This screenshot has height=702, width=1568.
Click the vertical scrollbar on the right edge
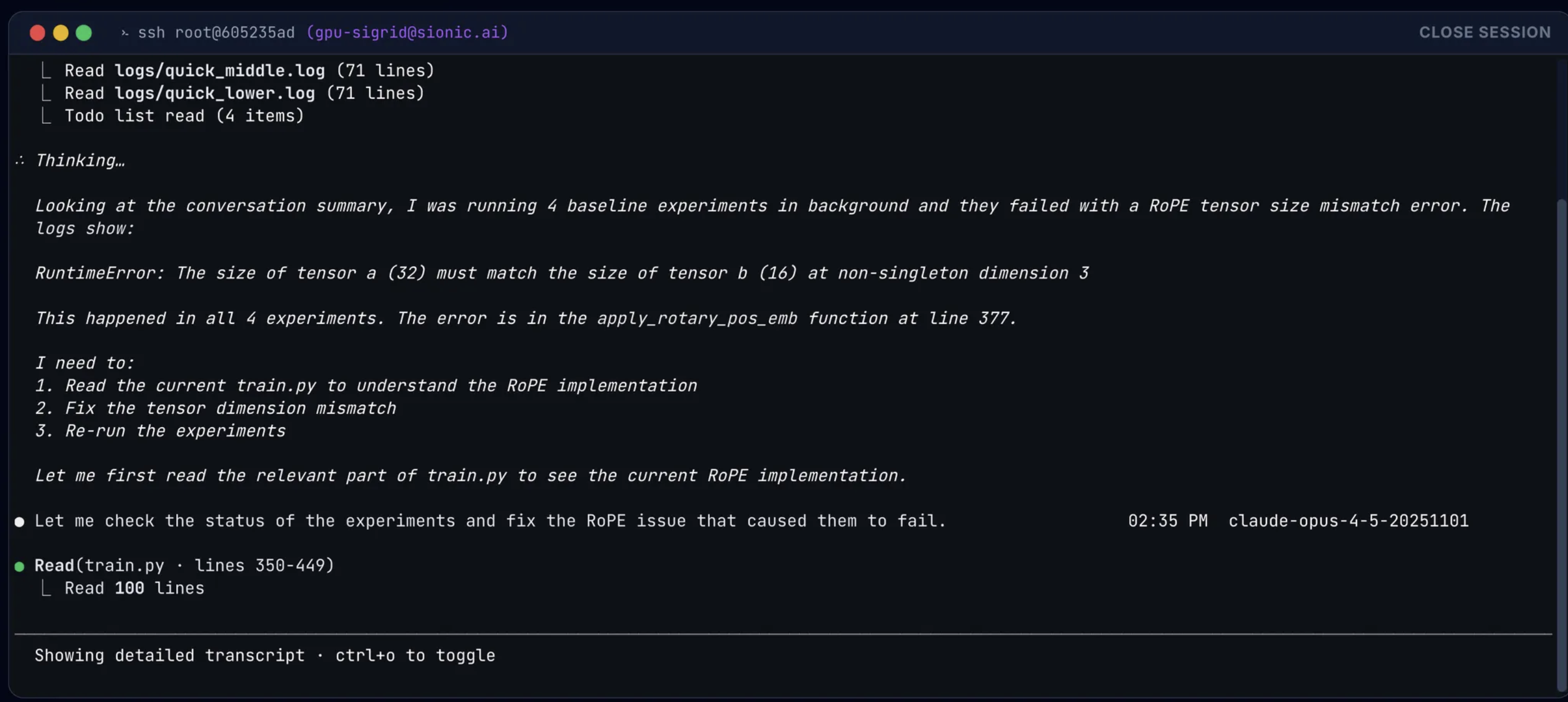click(1561, 444)
